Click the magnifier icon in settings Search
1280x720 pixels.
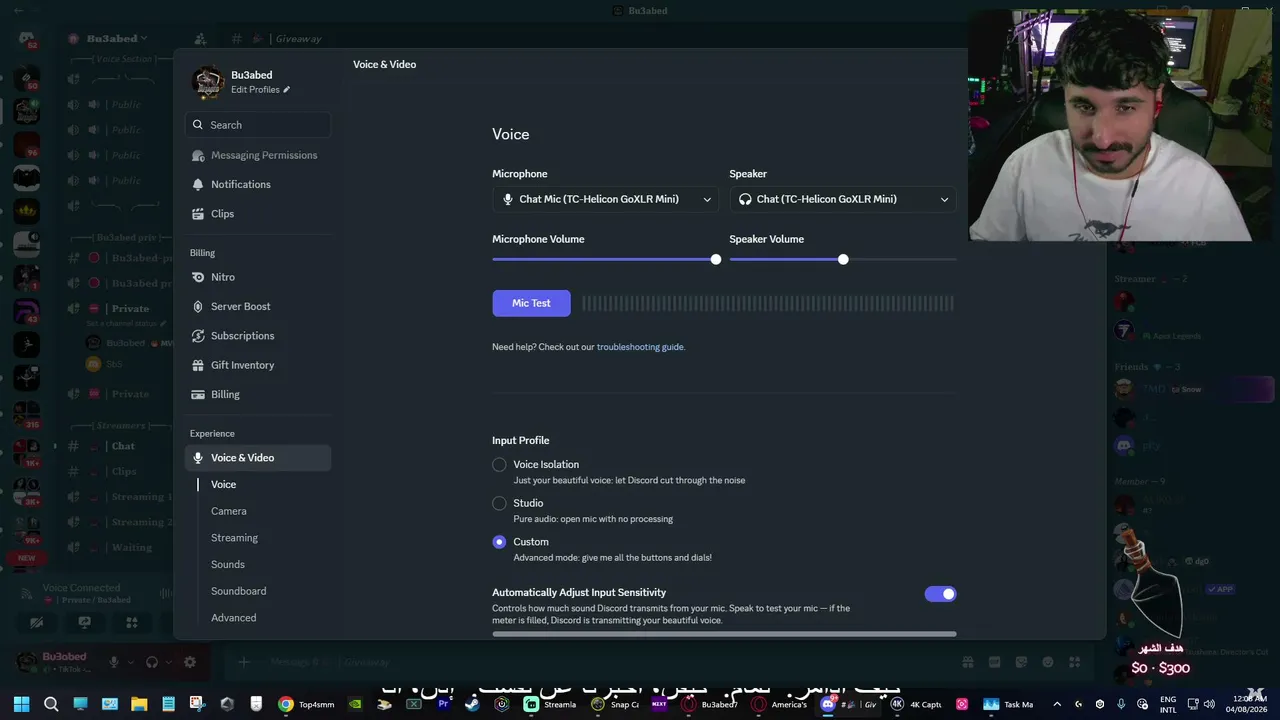(198, 125)
